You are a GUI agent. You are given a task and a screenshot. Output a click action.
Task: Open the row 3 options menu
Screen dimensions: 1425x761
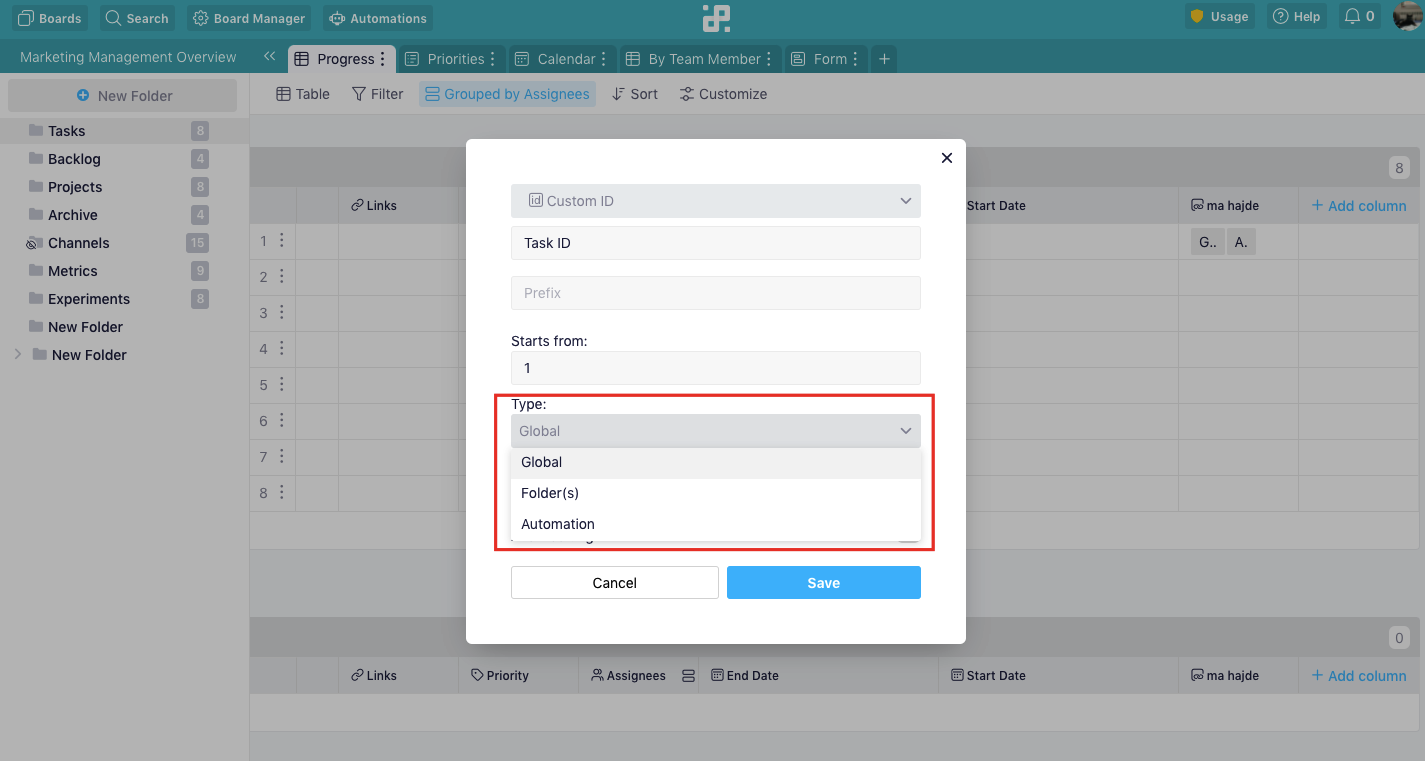tap(282, 313)
